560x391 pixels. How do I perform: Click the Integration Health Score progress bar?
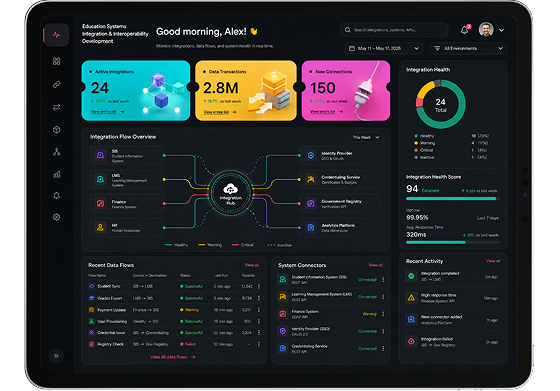452,199
